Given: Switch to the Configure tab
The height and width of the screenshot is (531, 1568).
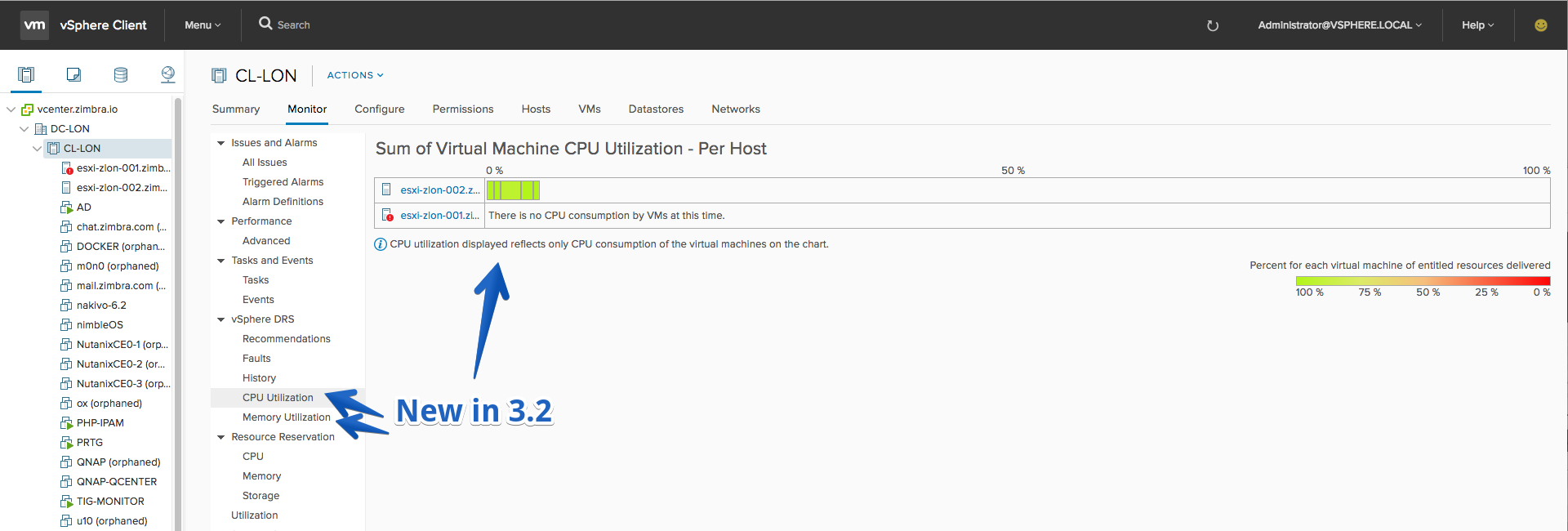Looking at the screenshot, I should [380, 109].
